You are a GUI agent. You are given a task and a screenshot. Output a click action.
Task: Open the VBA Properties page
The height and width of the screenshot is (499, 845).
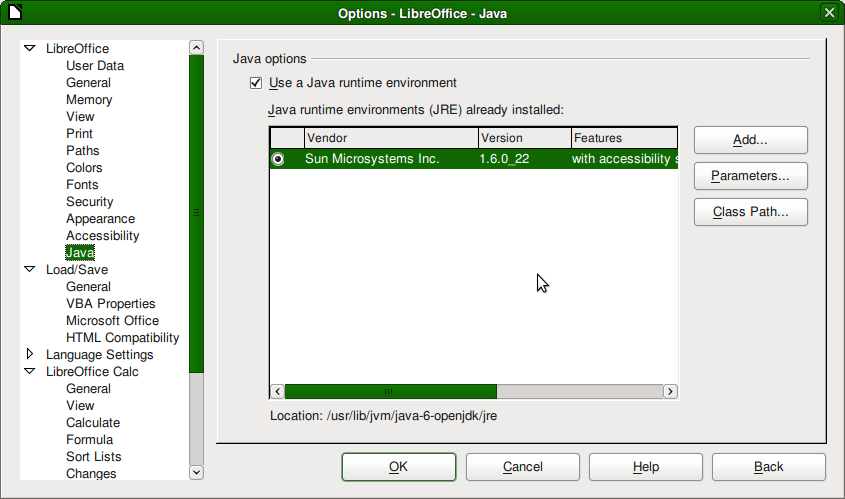click(x=110, y=303)
